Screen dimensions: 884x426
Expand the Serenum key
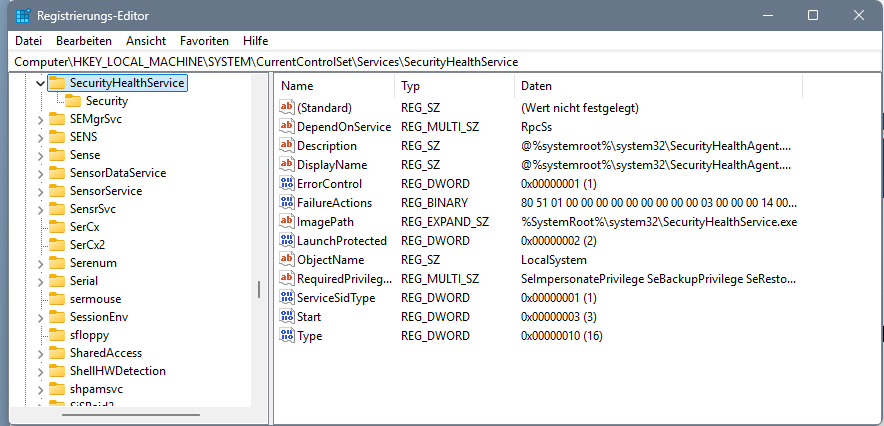(x=40, y=264)
